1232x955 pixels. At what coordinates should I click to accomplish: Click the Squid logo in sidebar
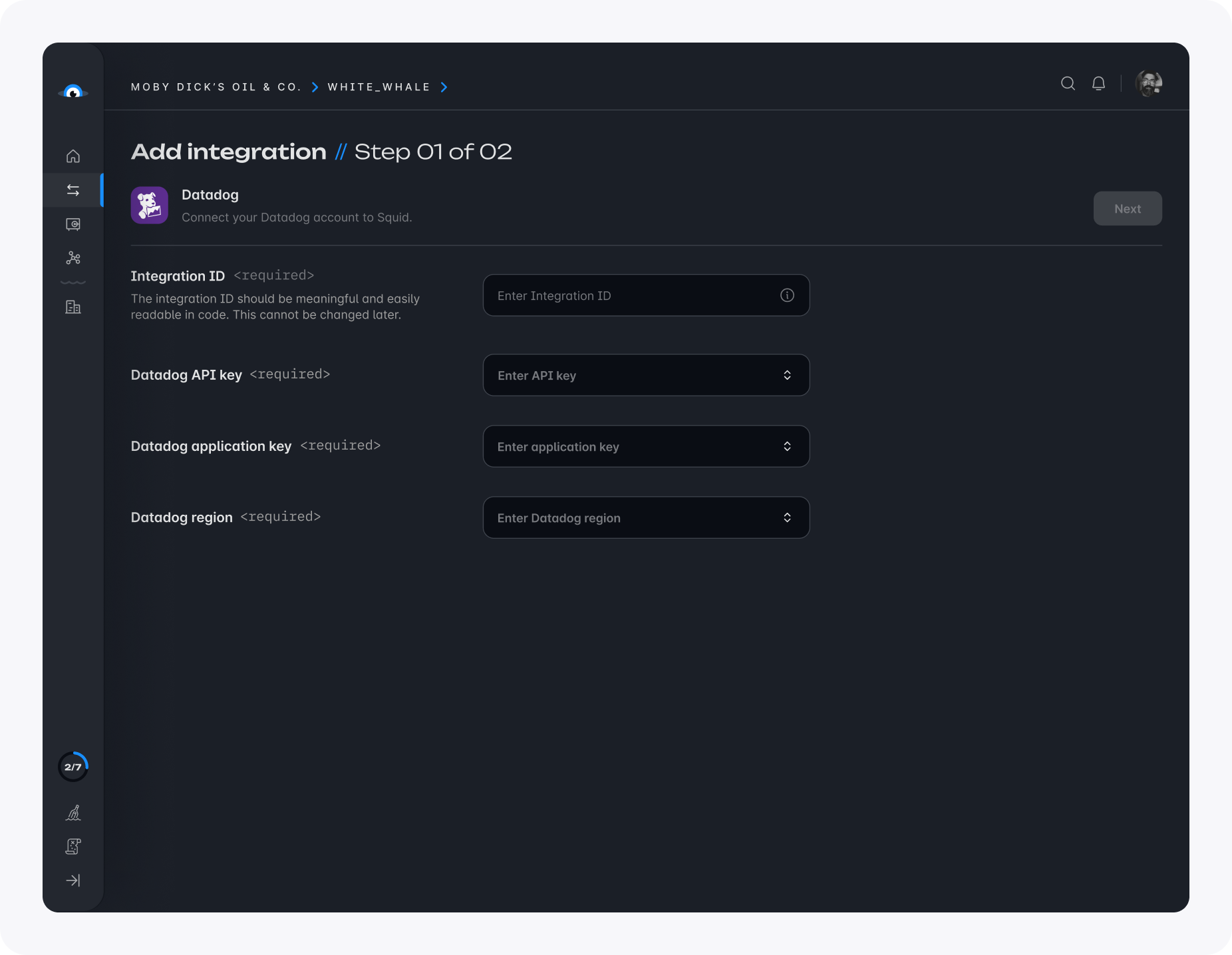[x=73, y=92]
